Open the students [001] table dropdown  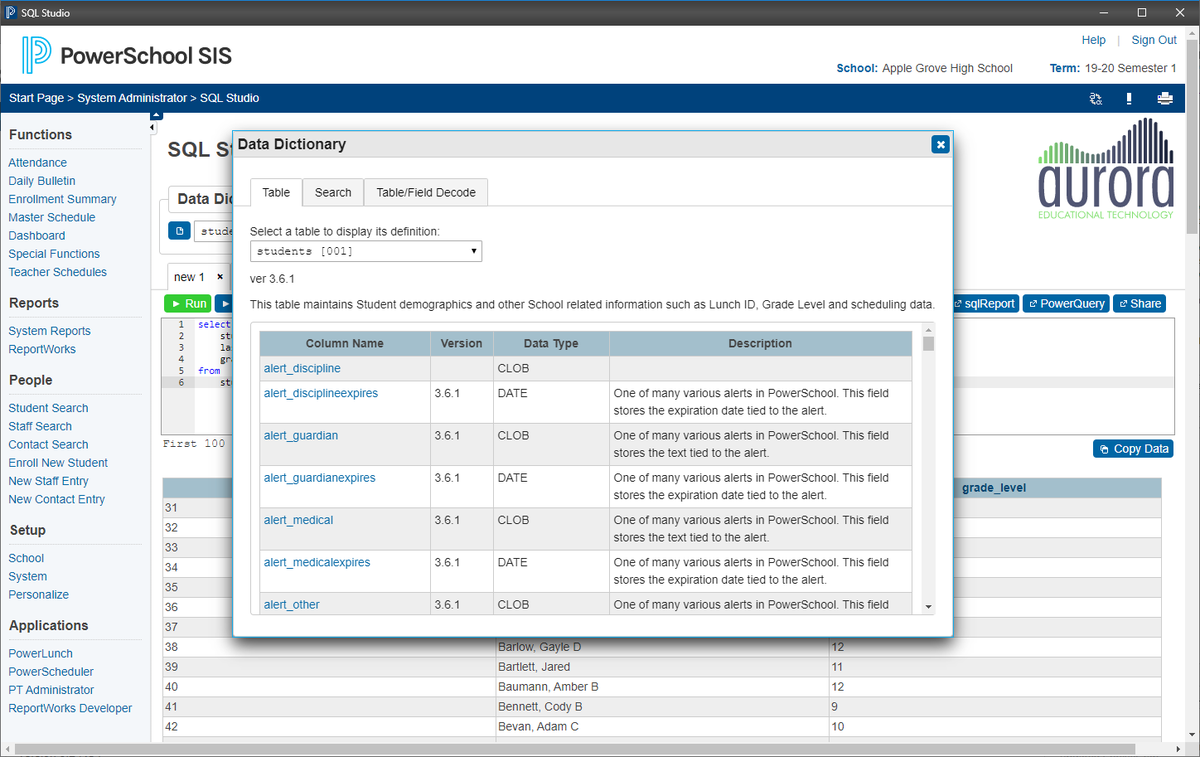tap(366, 251)
